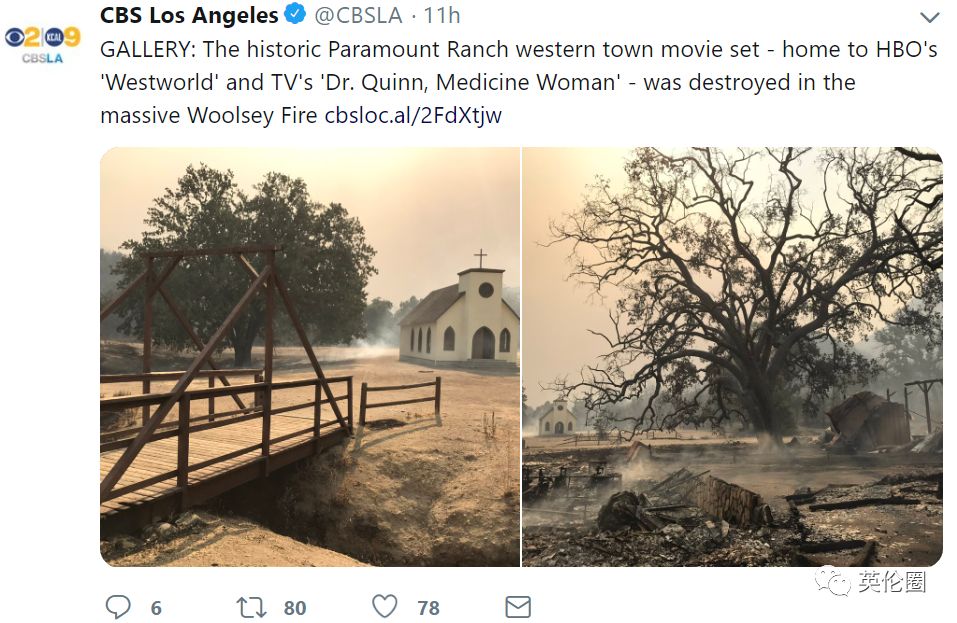Click the retweet count 80
Viewport: 957px width, 623px height.
[295, 608]
